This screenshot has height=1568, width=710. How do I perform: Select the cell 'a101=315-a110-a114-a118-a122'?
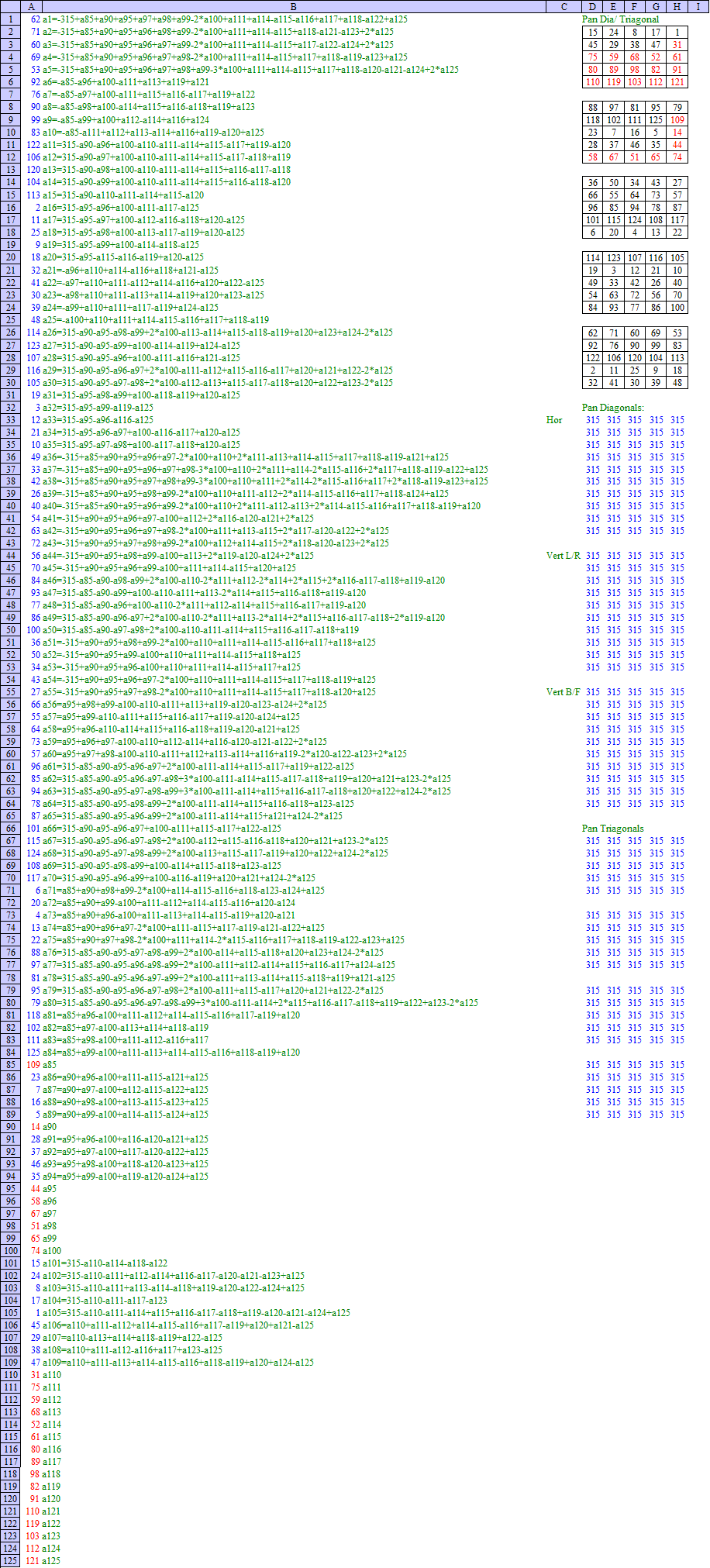pyautogui.click(x=105, y=1263)
